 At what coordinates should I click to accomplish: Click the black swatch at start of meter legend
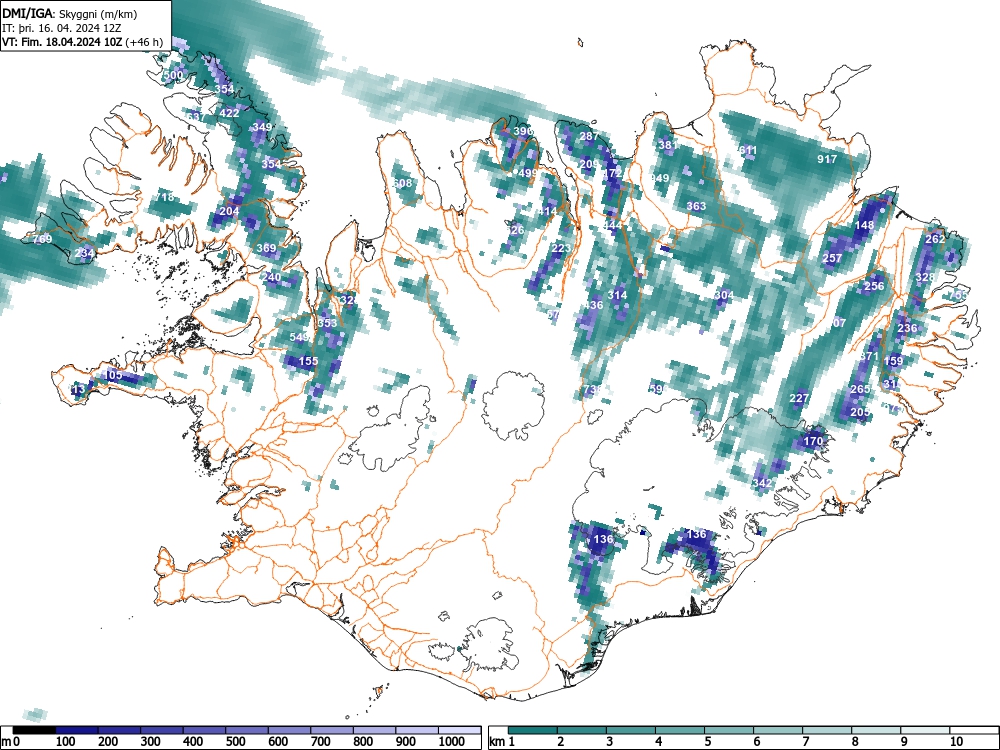tap(35, 729)
